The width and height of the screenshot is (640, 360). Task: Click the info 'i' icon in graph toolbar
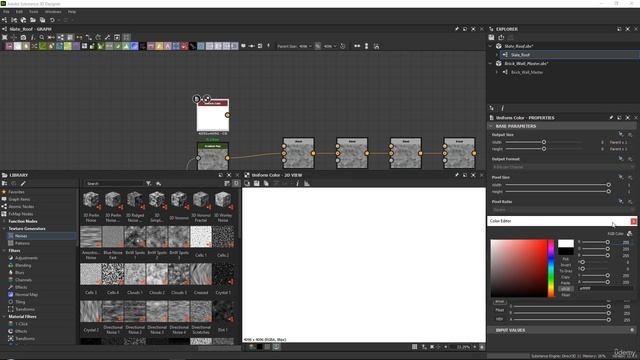click(x=33, y=37)
